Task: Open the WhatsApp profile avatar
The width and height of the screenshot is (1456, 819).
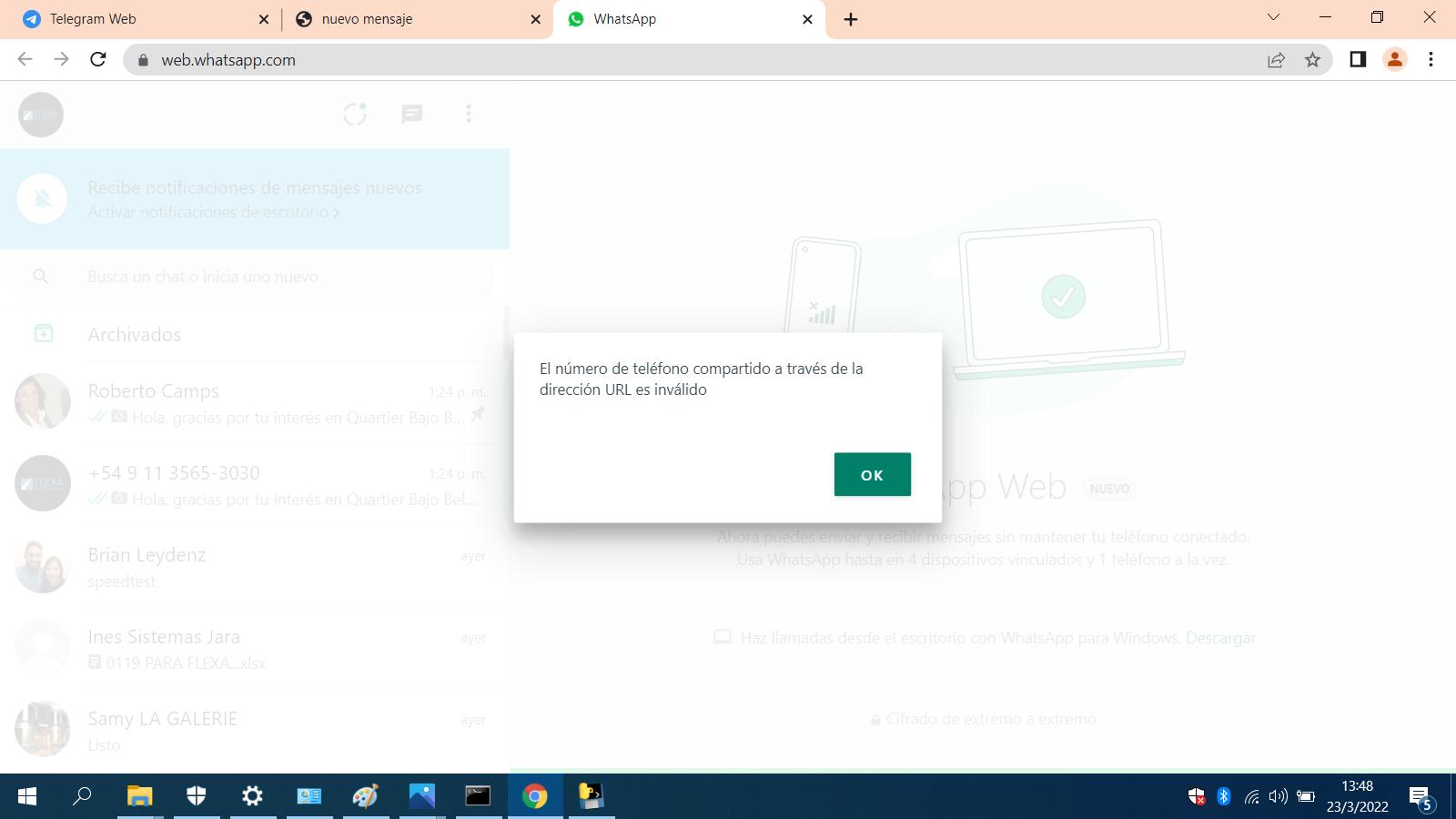Action: coord(41,115)
